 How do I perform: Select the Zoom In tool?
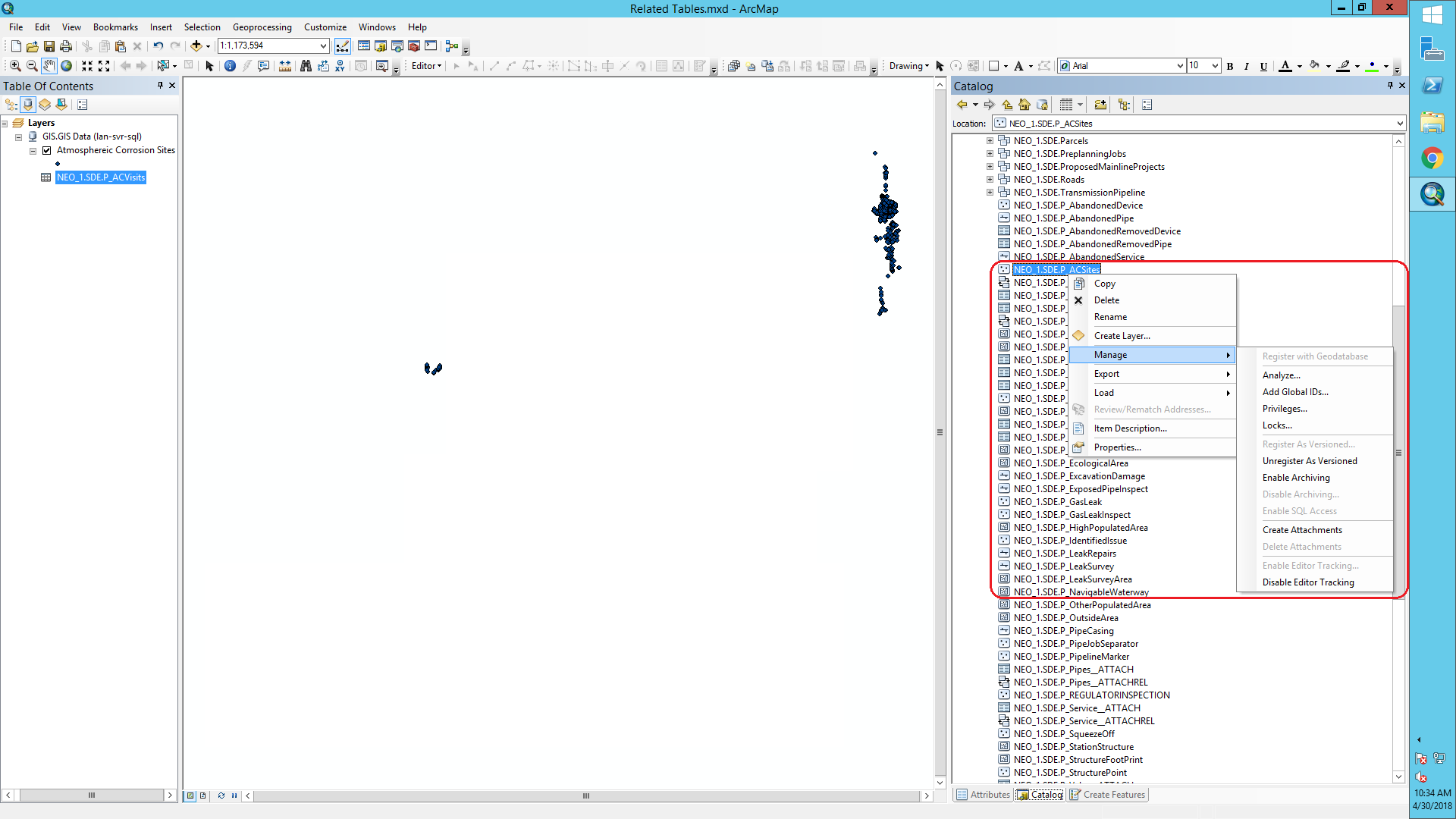[x=15, y=66]
